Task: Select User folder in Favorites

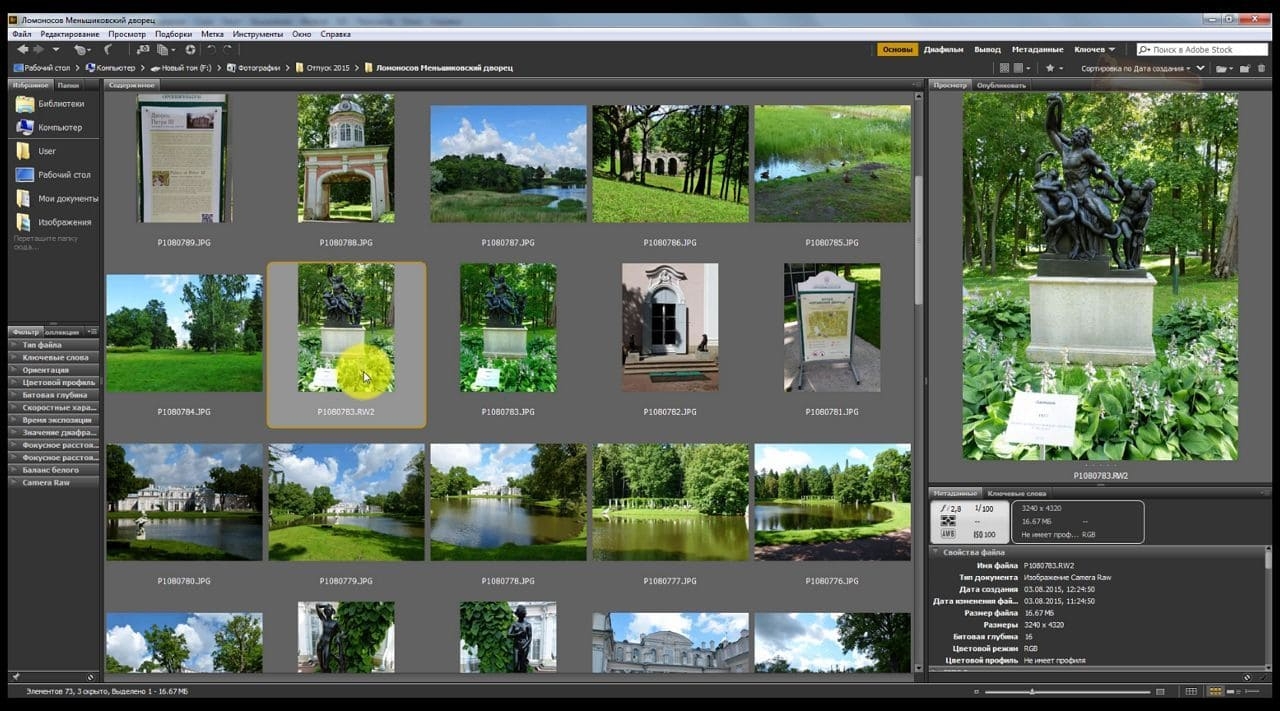Action: click(x=36, y=151)
